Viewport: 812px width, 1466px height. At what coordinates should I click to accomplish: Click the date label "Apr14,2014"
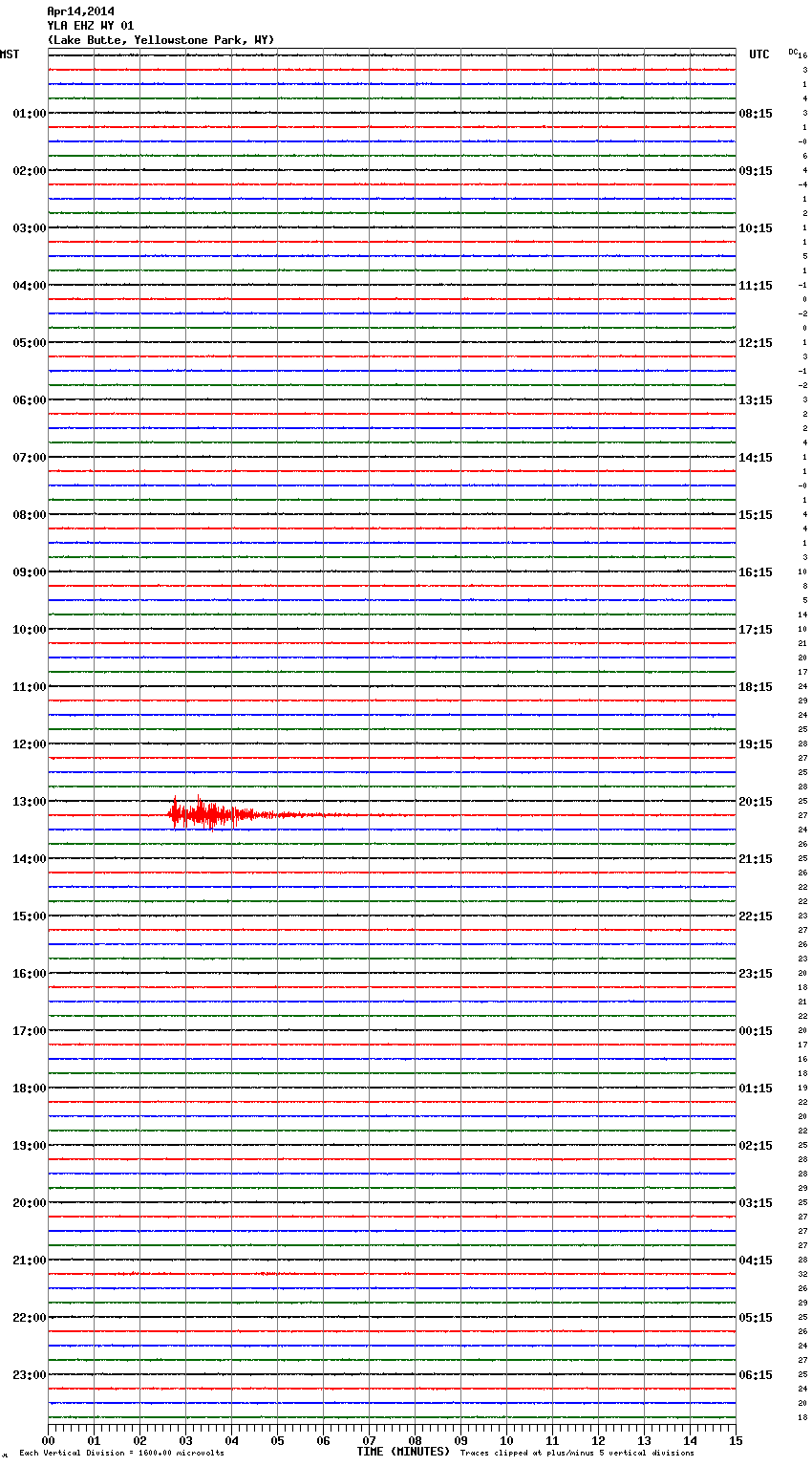[80, 11]
